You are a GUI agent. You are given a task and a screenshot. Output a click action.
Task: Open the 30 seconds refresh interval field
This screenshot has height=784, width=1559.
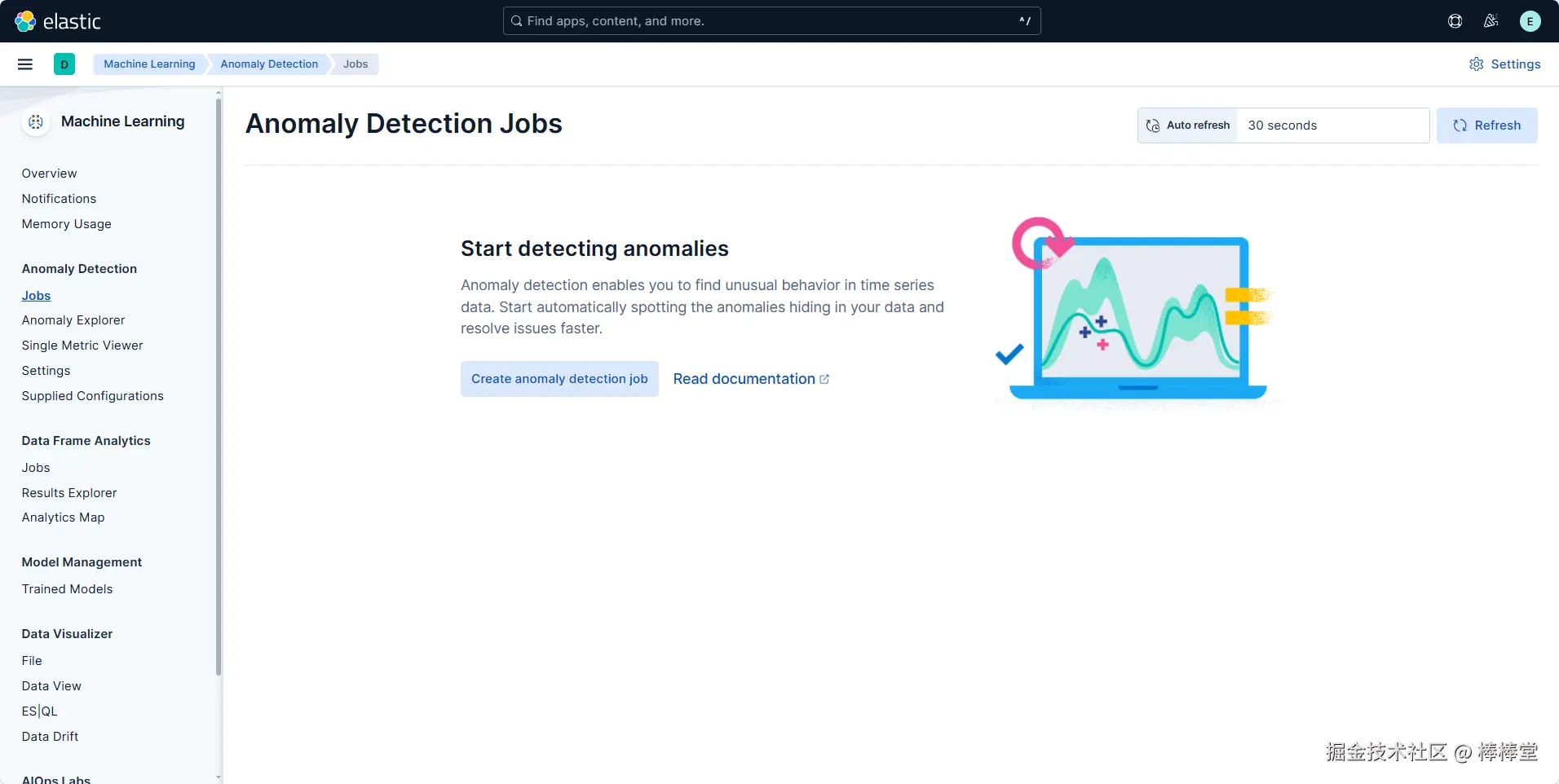(x=1332, y=126)
